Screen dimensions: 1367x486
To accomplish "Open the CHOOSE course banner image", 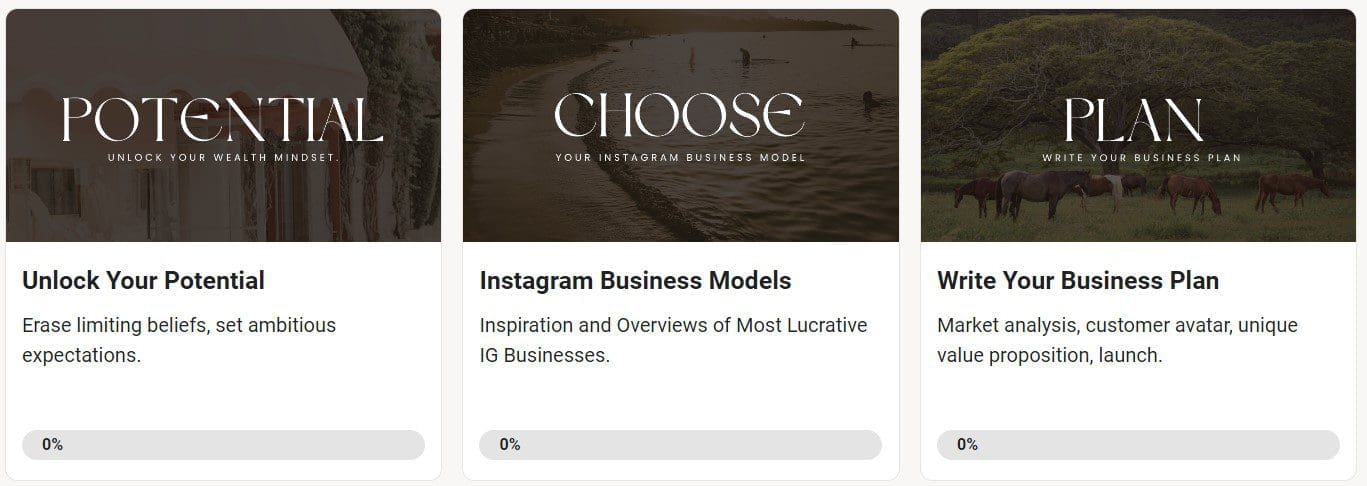I will [x=680, y=125].
